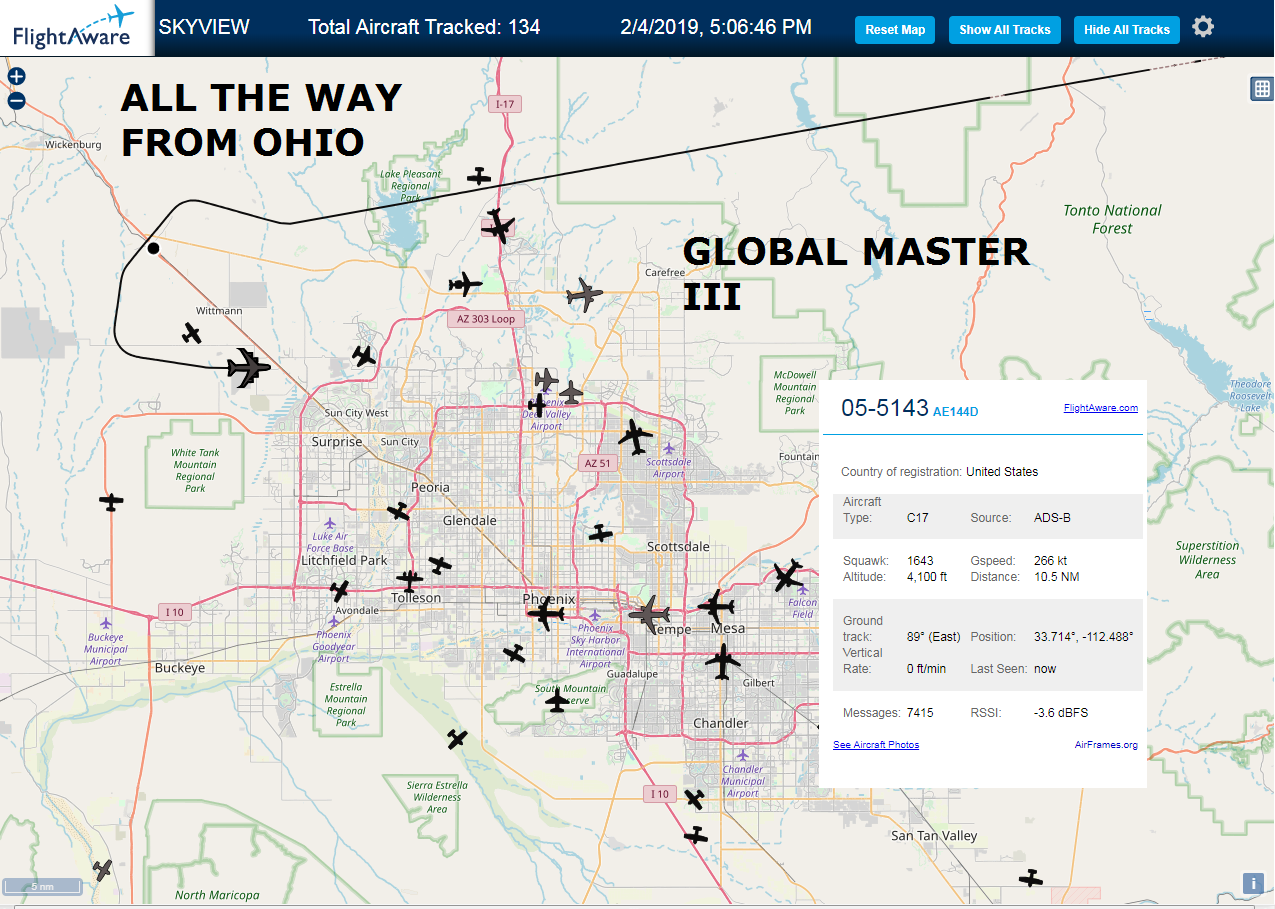Click the AE144D hex code link
1275x909 pixels.
955,412
